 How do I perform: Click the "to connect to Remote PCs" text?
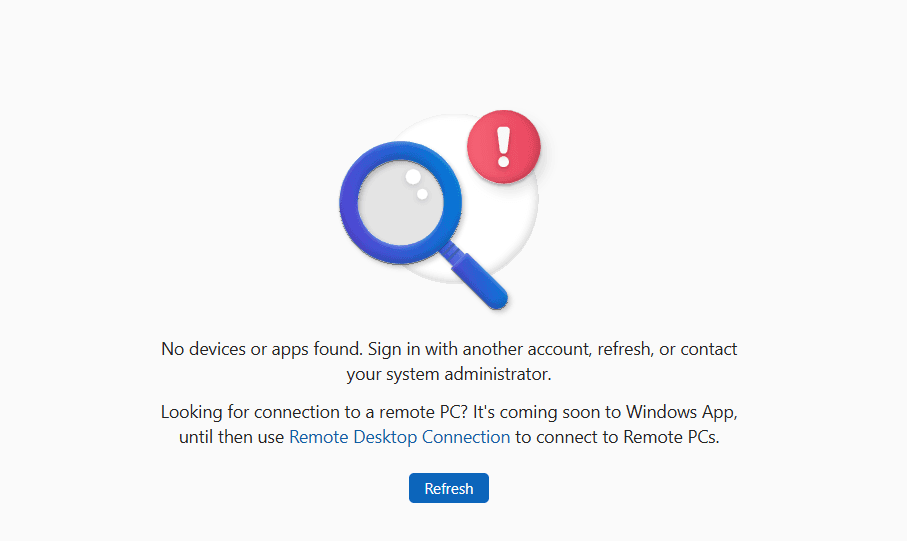(617, 437)
